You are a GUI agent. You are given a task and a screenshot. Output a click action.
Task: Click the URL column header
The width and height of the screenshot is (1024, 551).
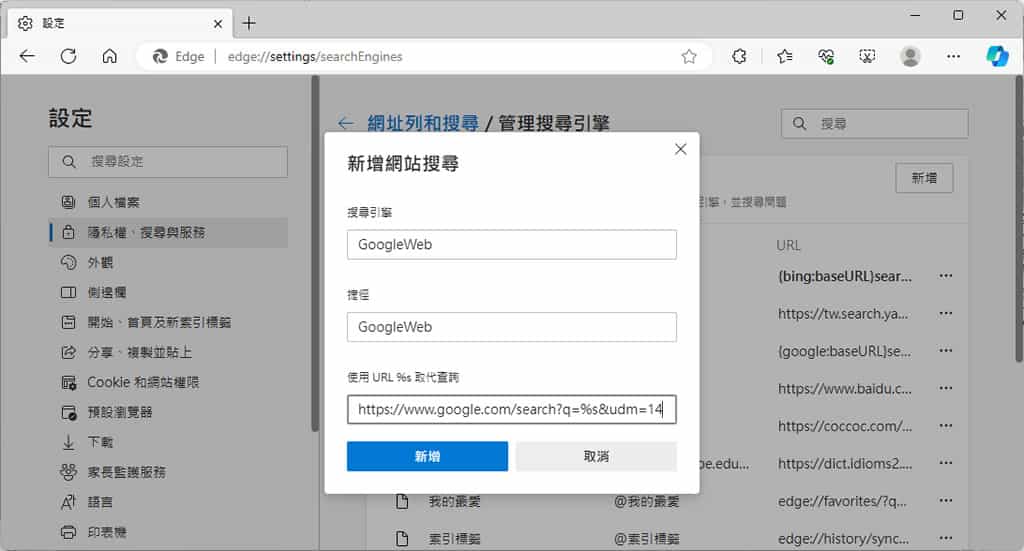(x=788, y=245)
